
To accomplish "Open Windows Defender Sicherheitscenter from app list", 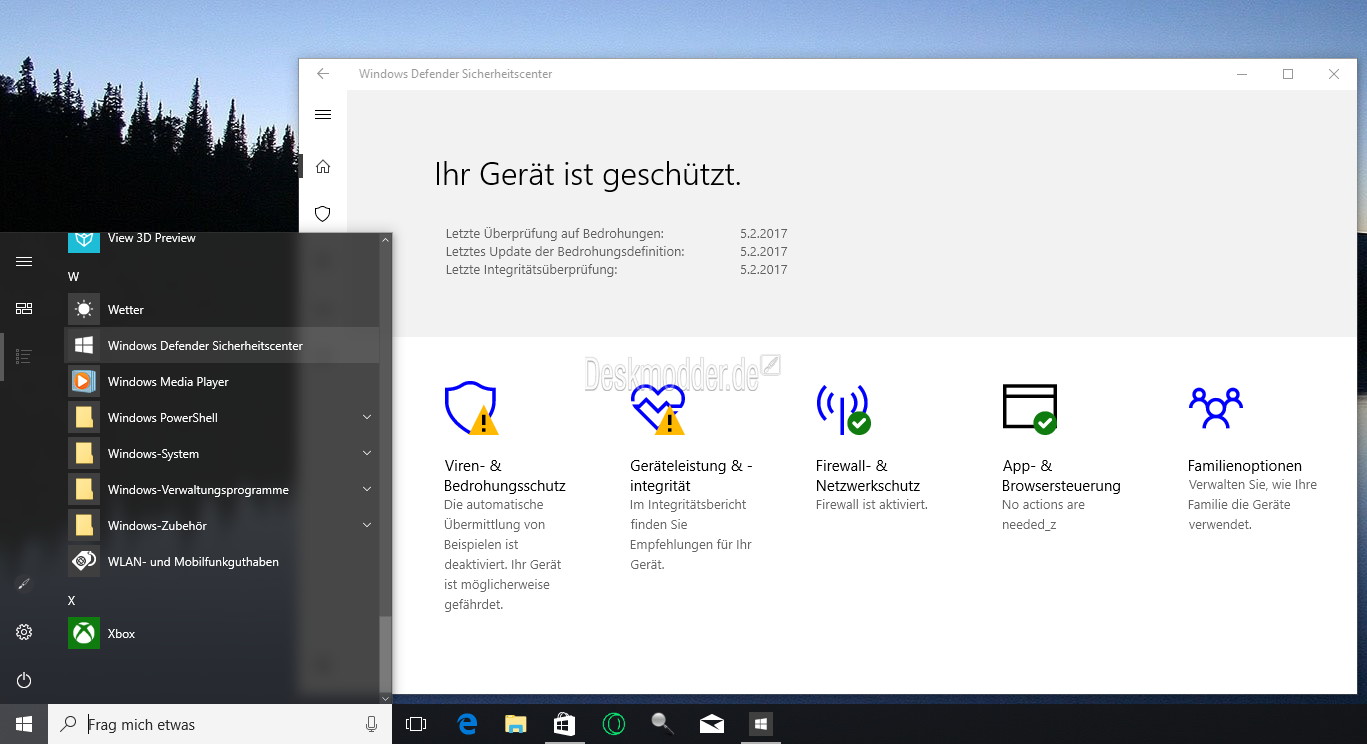I will (221, 346).
